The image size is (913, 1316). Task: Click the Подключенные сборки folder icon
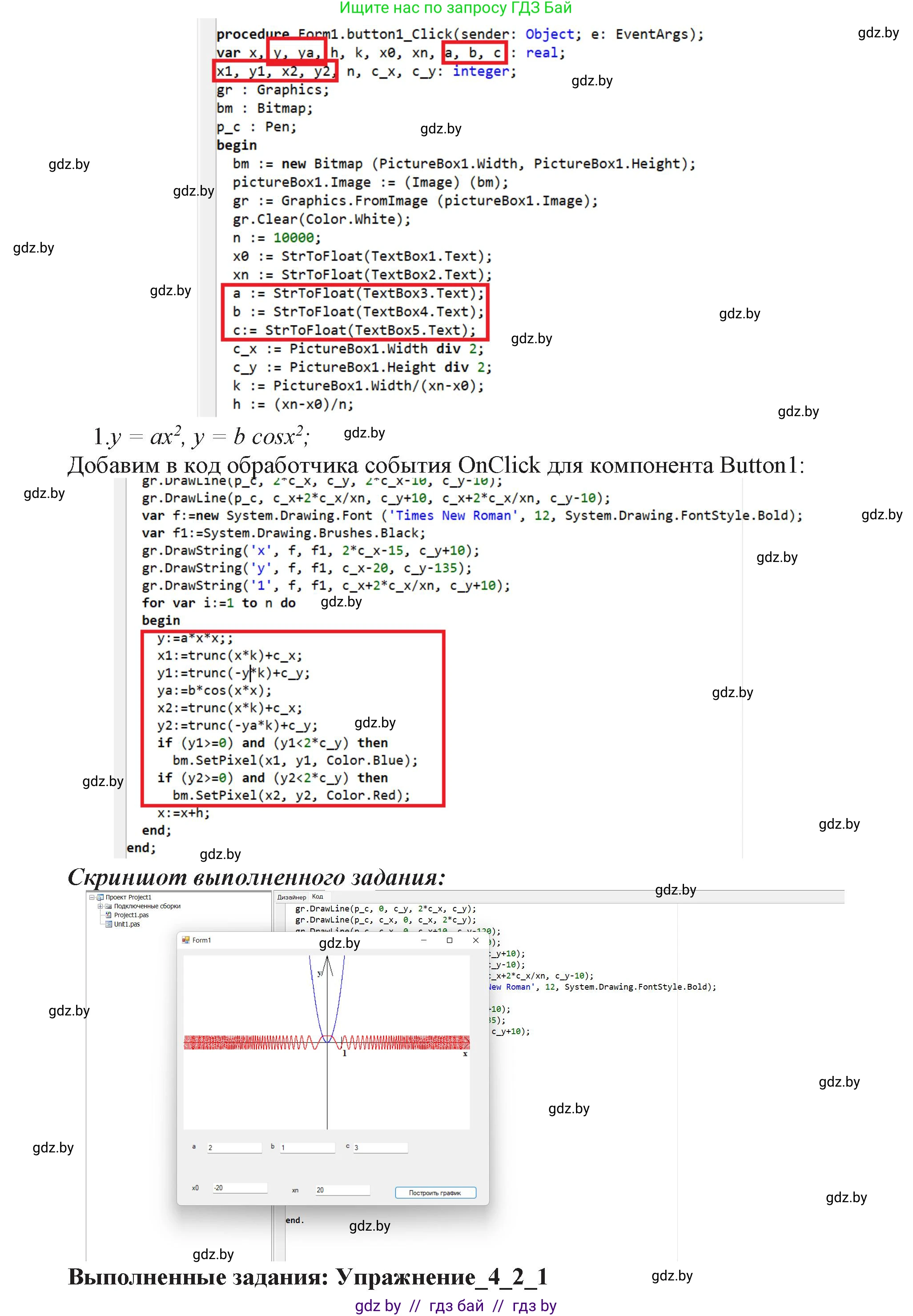tap(108, 906)
